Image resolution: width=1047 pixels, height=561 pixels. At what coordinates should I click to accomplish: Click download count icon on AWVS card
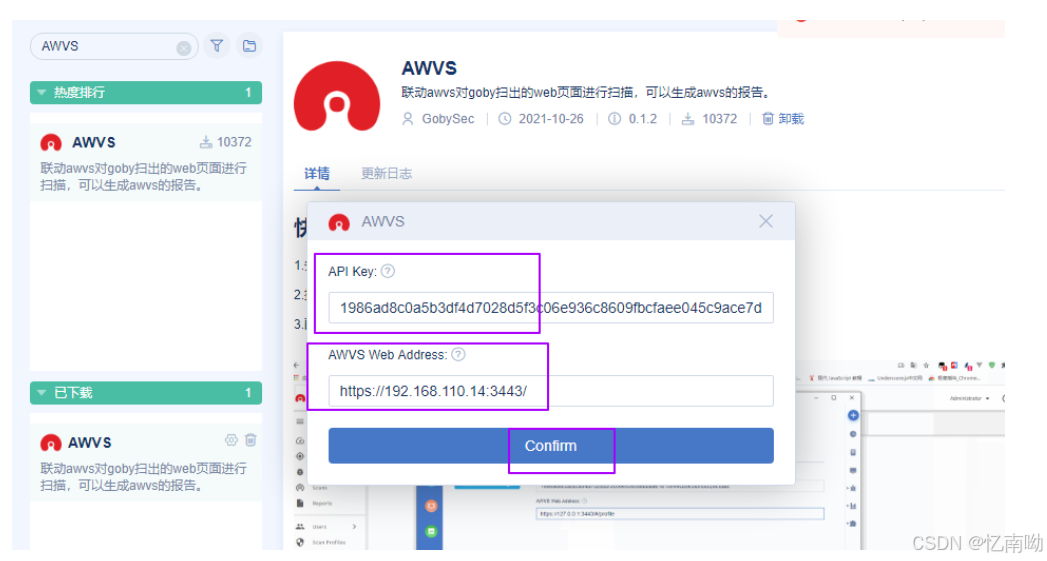(206, 142)
